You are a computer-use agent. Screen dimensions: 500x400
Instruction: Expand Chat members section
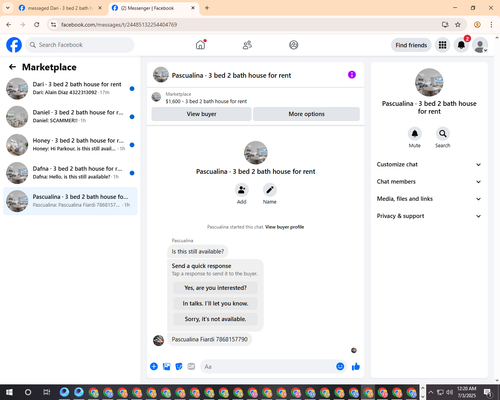coord(429,182)
